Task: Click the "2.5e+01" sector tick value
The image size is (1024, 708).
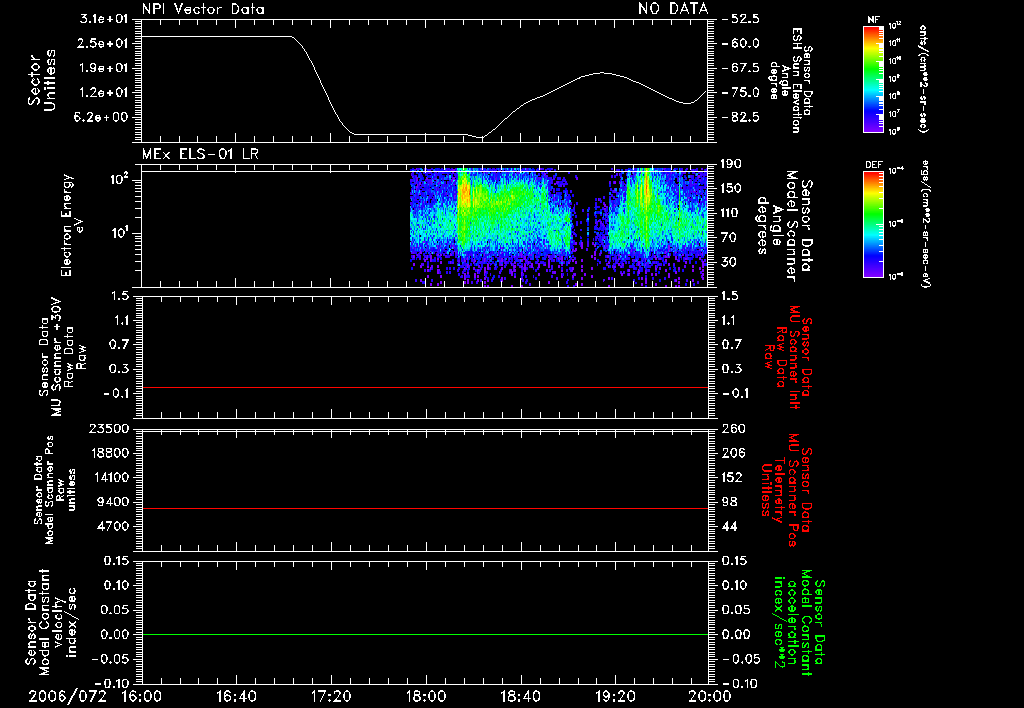Action: pos(104,43)
